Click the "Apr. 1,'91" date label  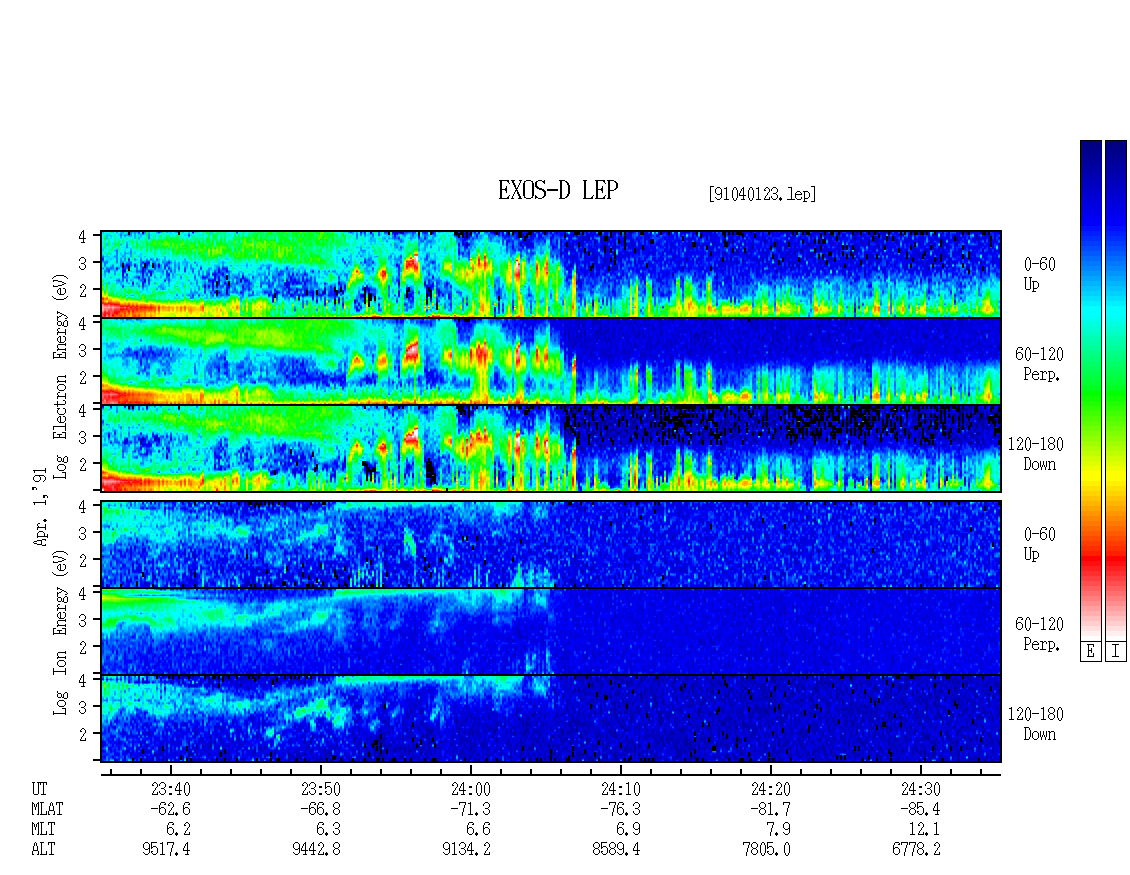pyautogui.click(x=41, y=506)
